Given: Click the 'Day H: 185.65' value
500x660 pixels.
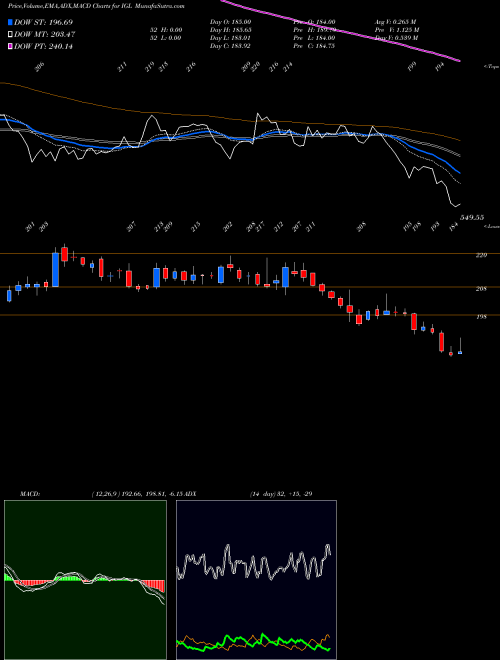Looking at the screenshot, I should [230, 30].
